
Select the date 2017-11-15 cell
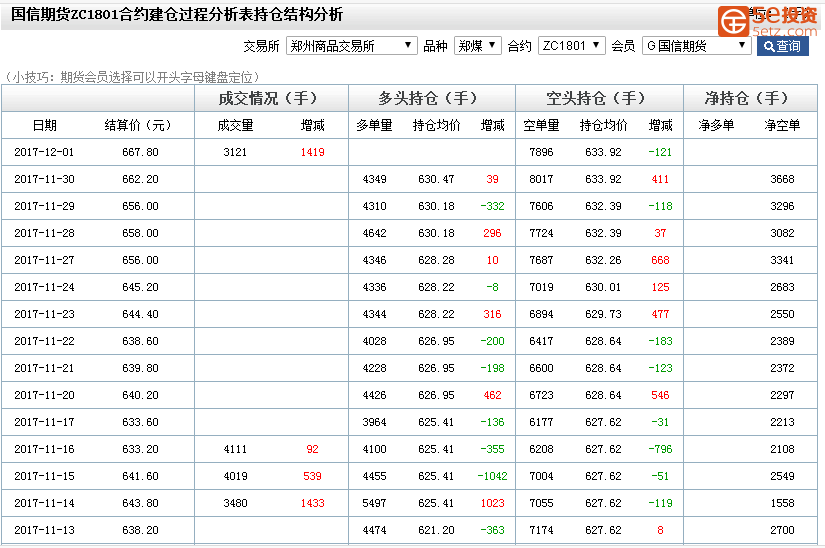click(44, 476)
